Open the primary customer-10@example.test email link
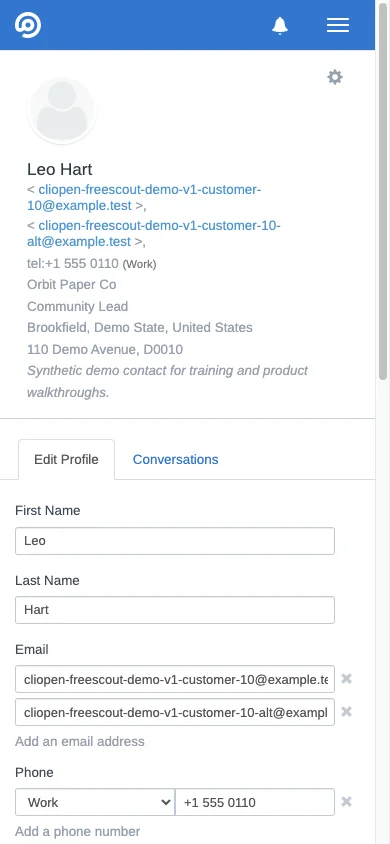 tap(144, 198)
